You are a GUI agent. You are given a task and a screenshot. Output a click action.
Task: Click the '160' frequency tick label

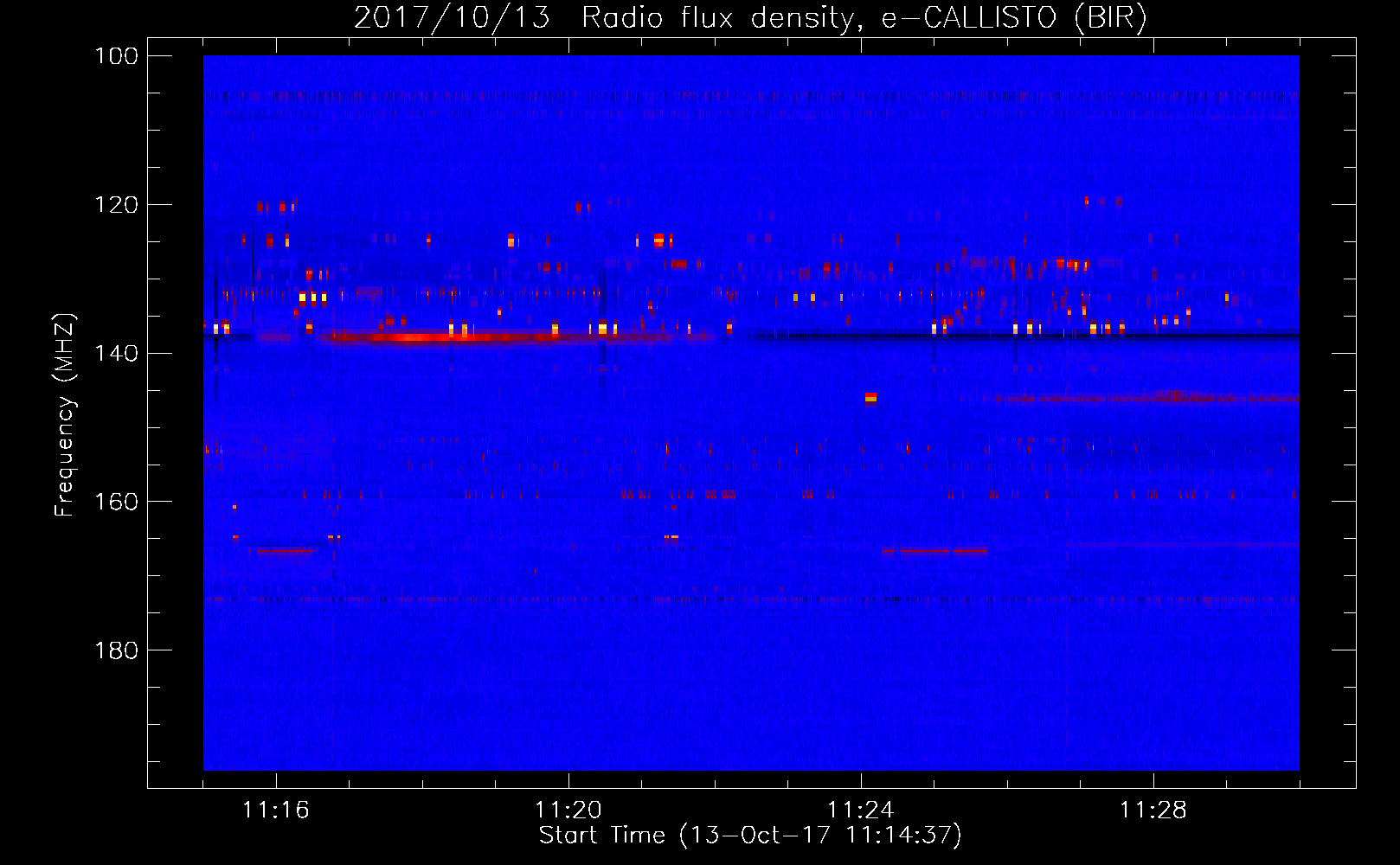click(117, 502)
